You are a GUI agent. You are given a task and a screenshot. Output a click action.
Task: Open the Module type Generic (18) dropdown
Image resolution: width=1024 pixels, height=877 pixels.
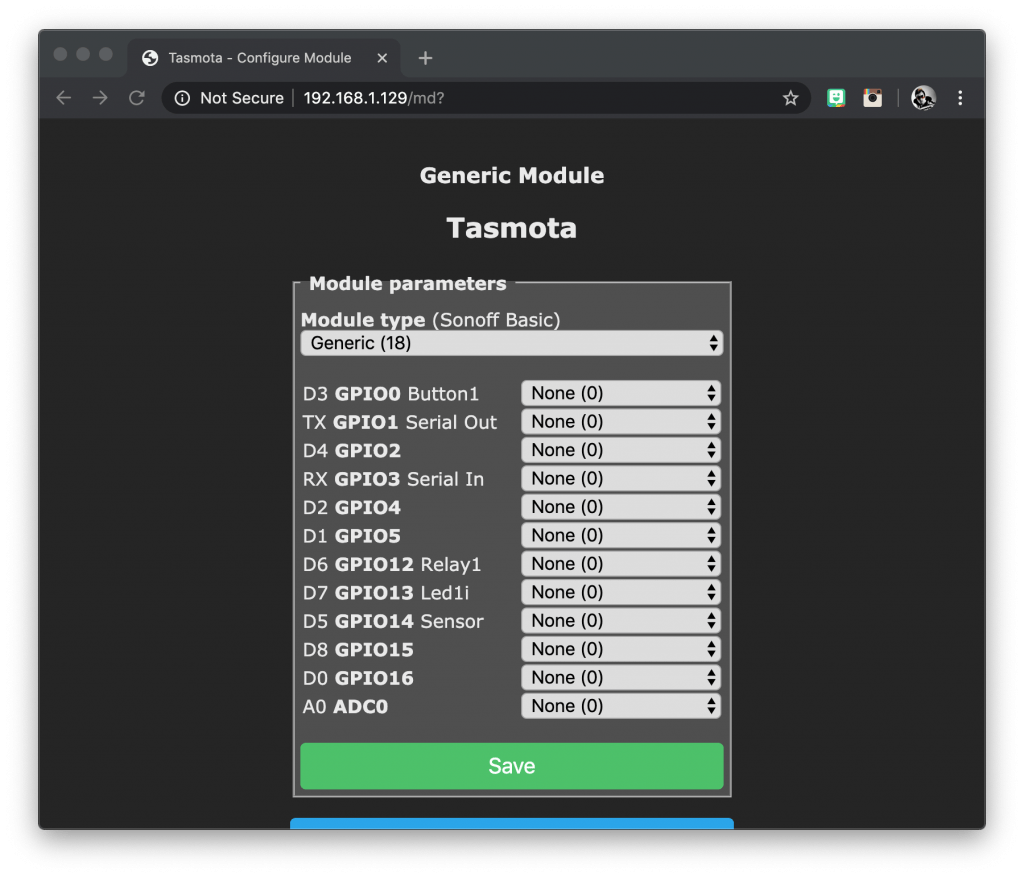point(511,343)
